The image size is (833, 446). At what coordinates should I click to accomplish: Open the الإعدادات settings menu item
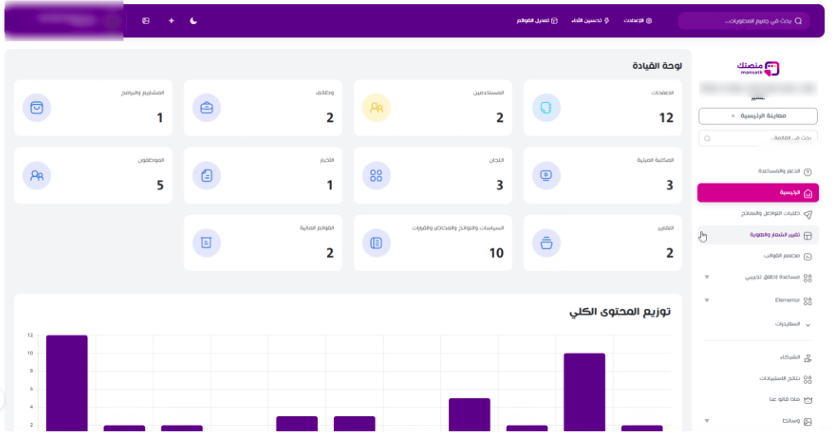pos(638,21)
